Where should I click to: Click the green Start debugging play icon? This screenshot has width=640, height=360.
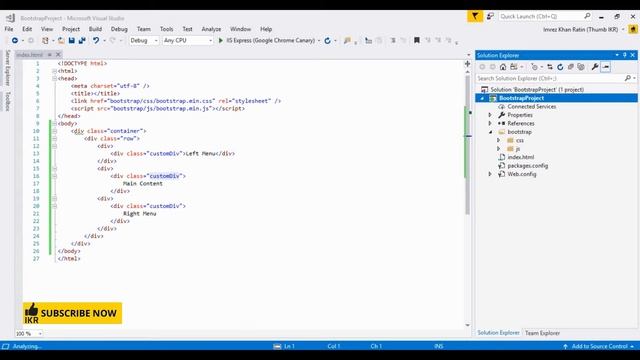[x=221, y=40]
